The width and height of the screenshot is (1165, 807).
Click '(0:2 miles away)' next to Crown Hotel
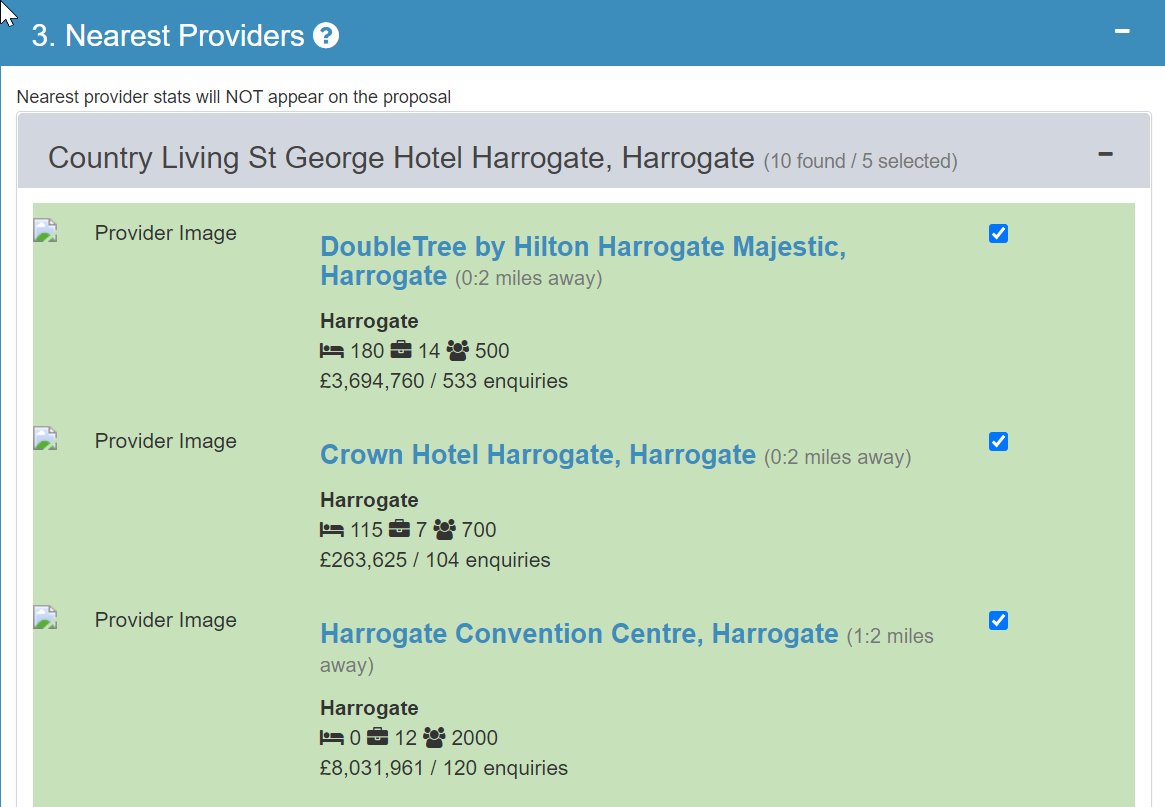click(x=837, y=457)
